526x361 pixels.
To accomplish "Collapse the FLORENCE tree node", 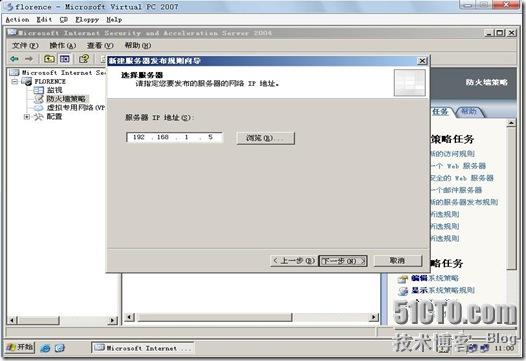I will (x=15, y=82).
